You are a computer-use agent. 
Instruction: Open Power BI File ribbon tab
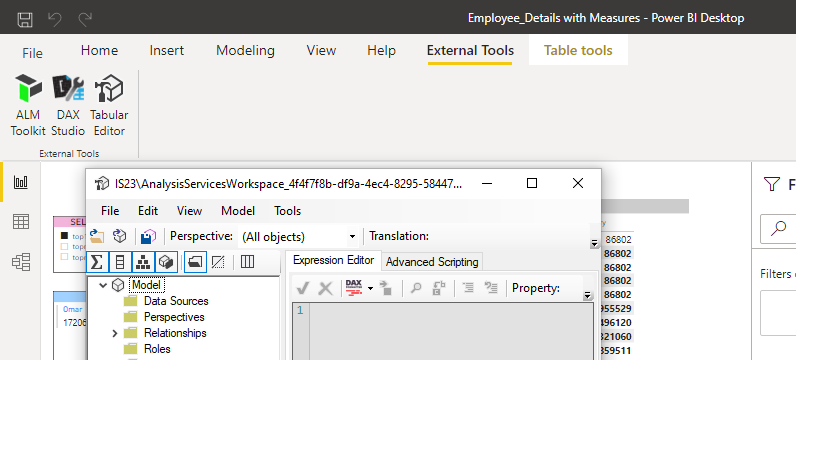click(x=32, y=53)
